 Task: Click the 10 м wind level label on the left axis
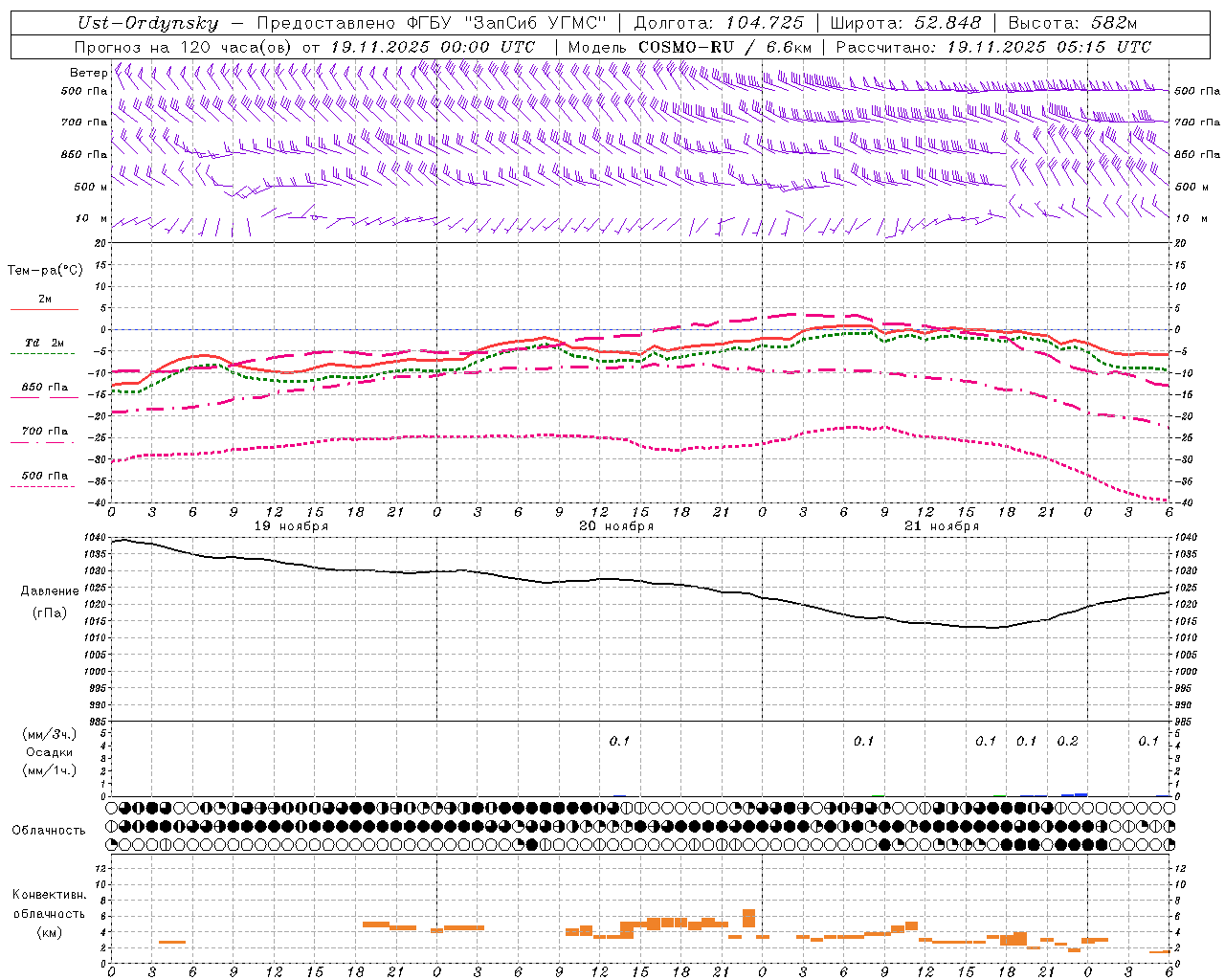coord(92,218)
